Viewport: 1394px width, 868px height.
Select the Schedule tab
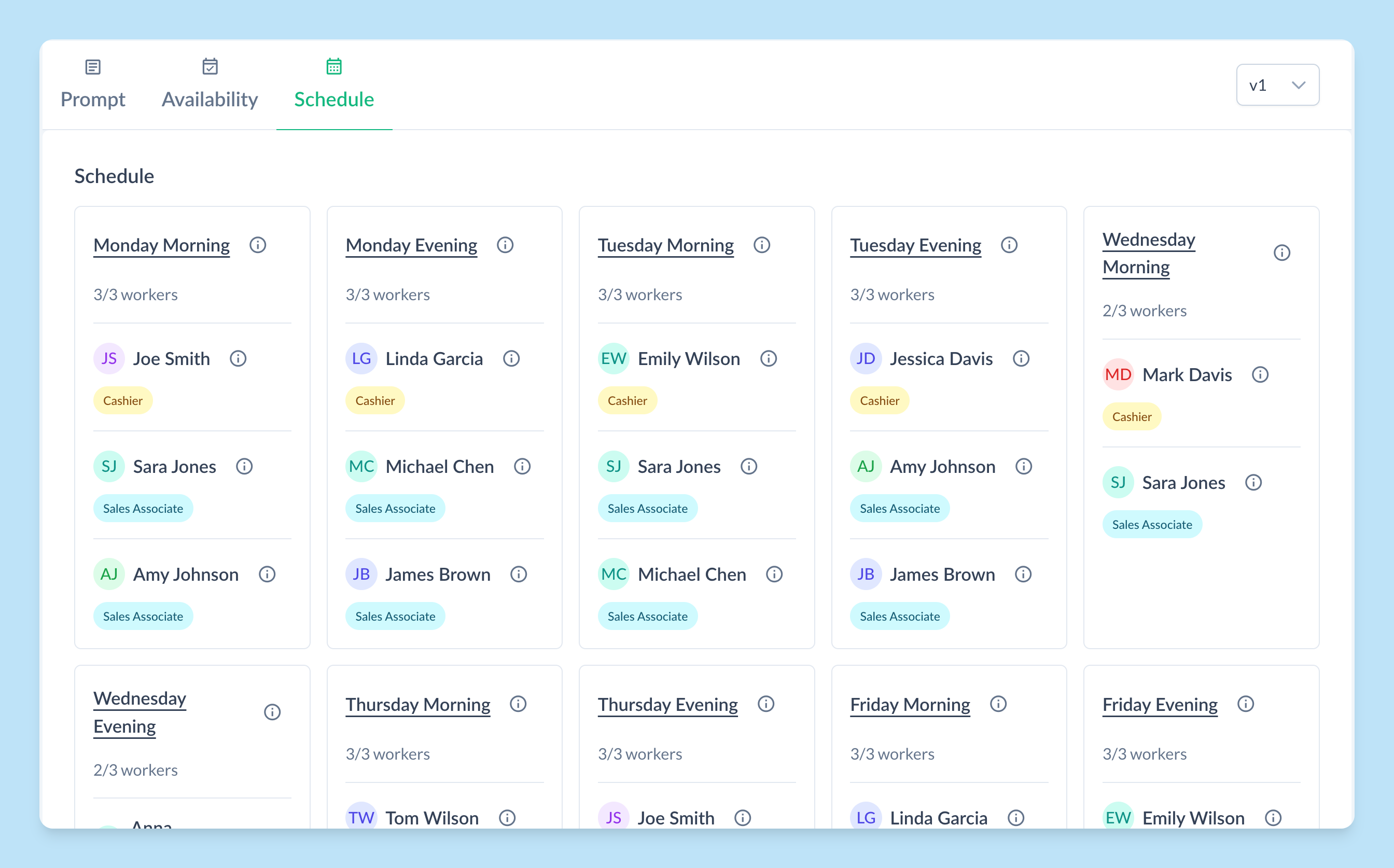[333, 85]
